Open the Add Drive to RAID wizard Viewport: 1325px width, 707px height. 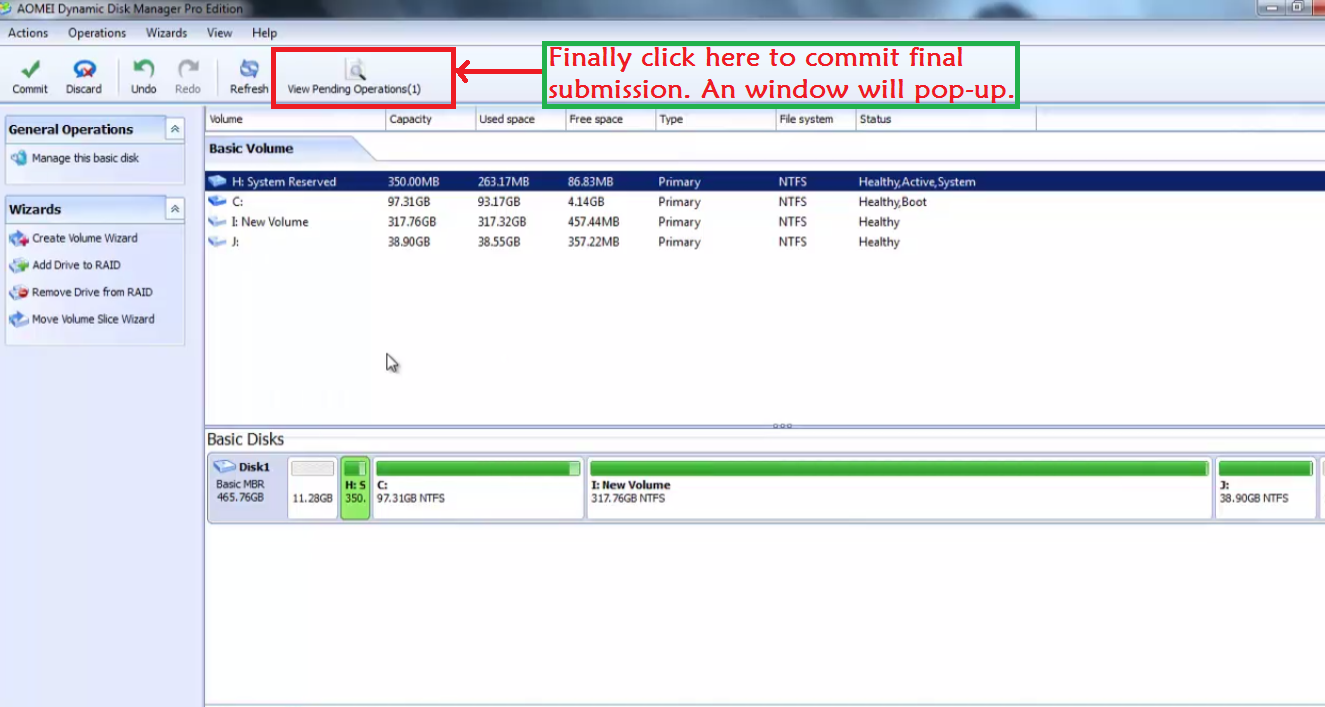(x=76, y=265)
